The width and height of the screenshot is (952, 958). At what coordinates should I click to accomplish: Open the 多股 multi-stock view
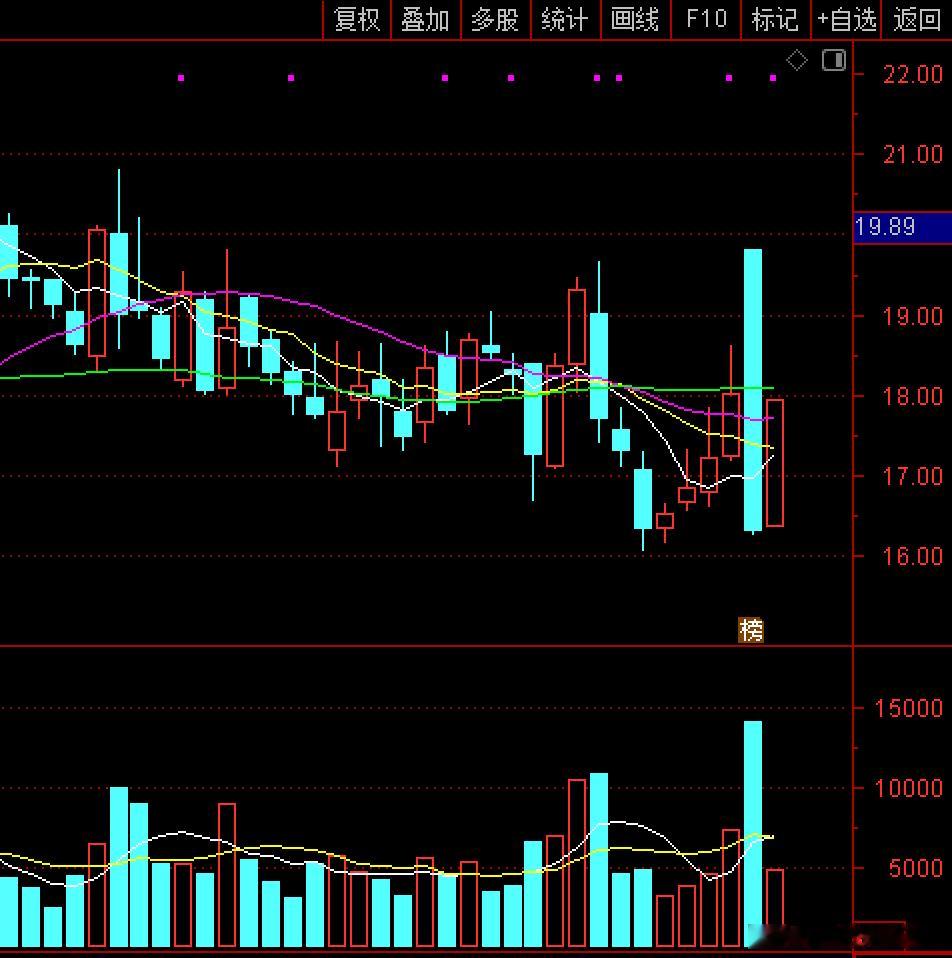point(496,20)
